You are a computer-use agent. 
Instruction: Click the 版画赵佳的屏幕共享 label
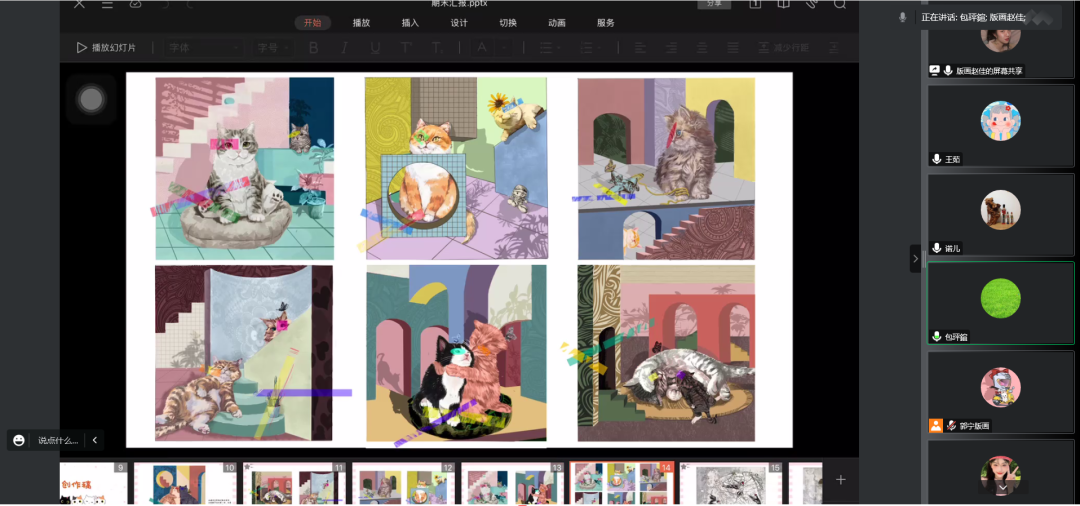pyautogui.click(x=990, y=71)
